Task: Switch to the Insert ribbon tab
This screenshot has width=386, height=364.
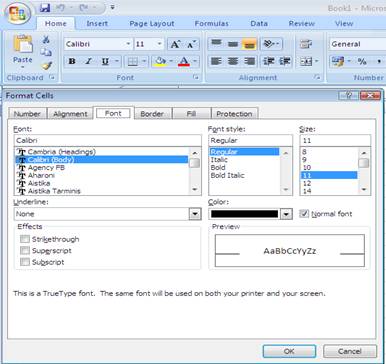Action: coord(97,24)
